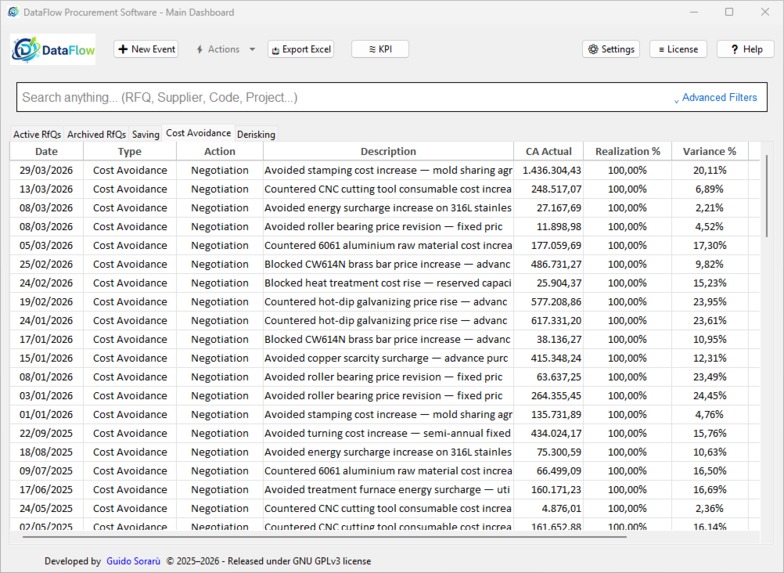Click the variance value 2,21%
Viewport: 784px width, 573px height.
710,208
